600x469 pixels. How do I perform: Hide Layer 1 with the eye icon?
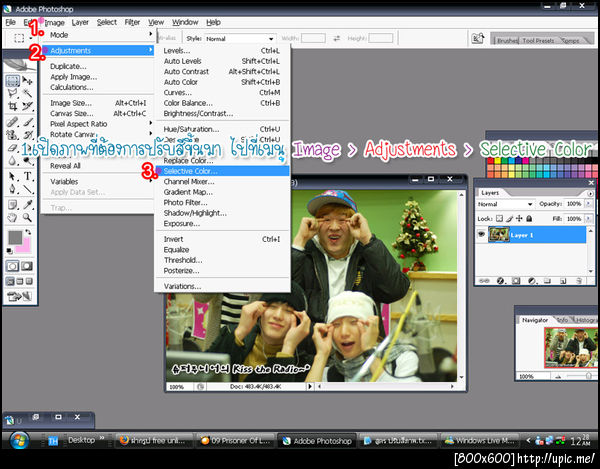click(482, 234)
